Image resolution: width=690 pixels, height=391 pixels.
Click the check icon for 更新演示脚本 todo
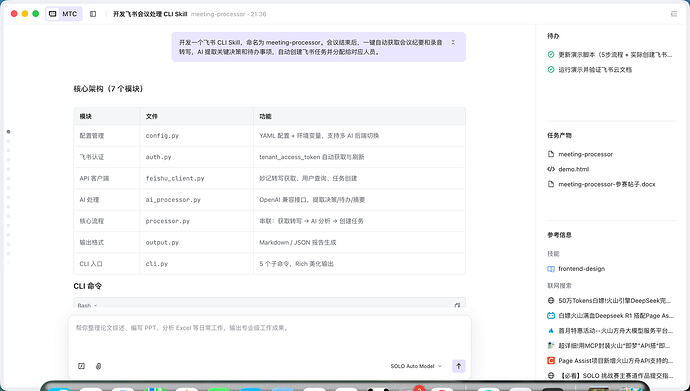551,55
